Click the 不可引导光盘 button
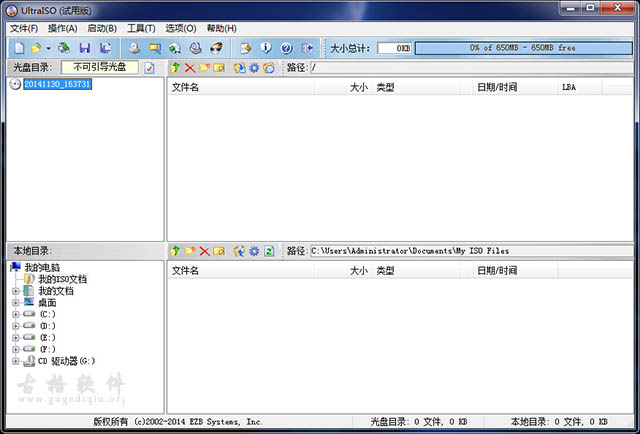Screen dimensions: 640x434 click(106, 67)
